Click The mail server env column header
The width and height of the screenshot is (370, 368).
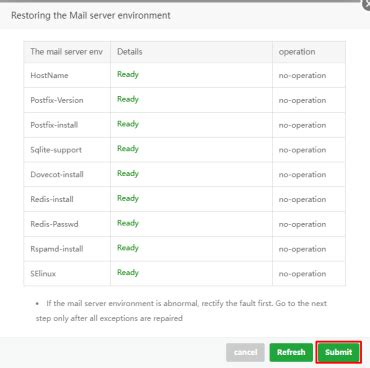pyautogui.click(x=66, y=52)
